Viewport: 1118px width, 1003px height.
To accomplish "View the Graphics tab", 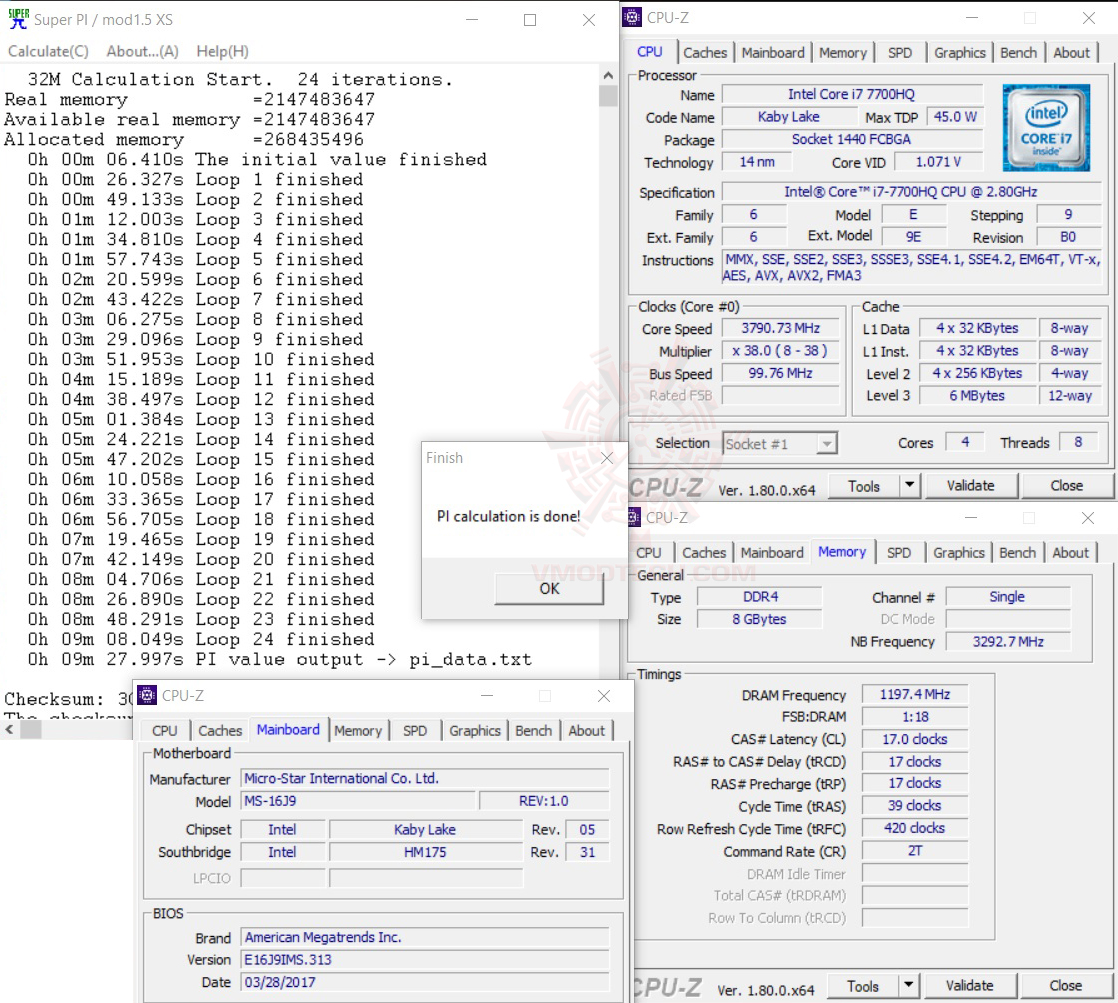I will click(959, 52).
